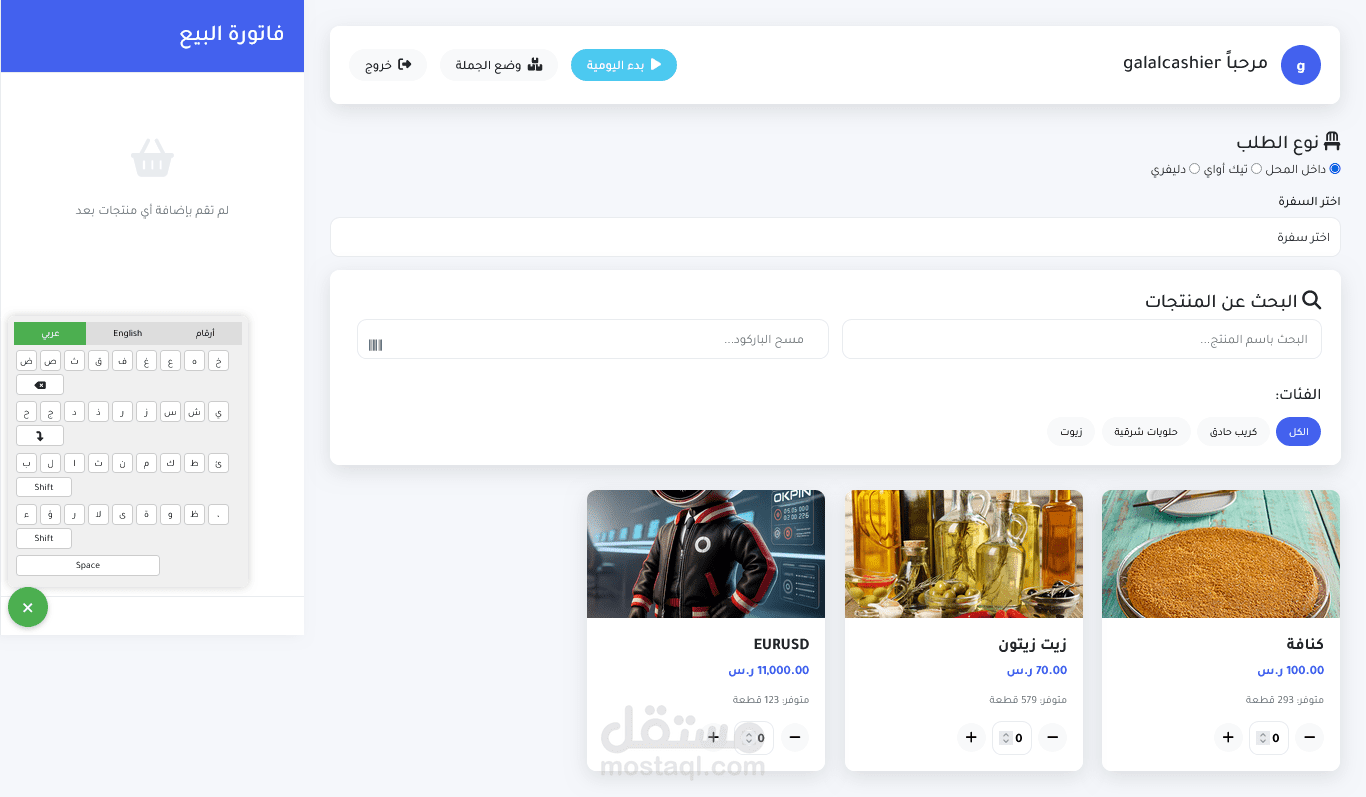Click quantity field of EURUSD product
The height and width of the screenshot is (797, 1366).
click(x=754, y=738)
